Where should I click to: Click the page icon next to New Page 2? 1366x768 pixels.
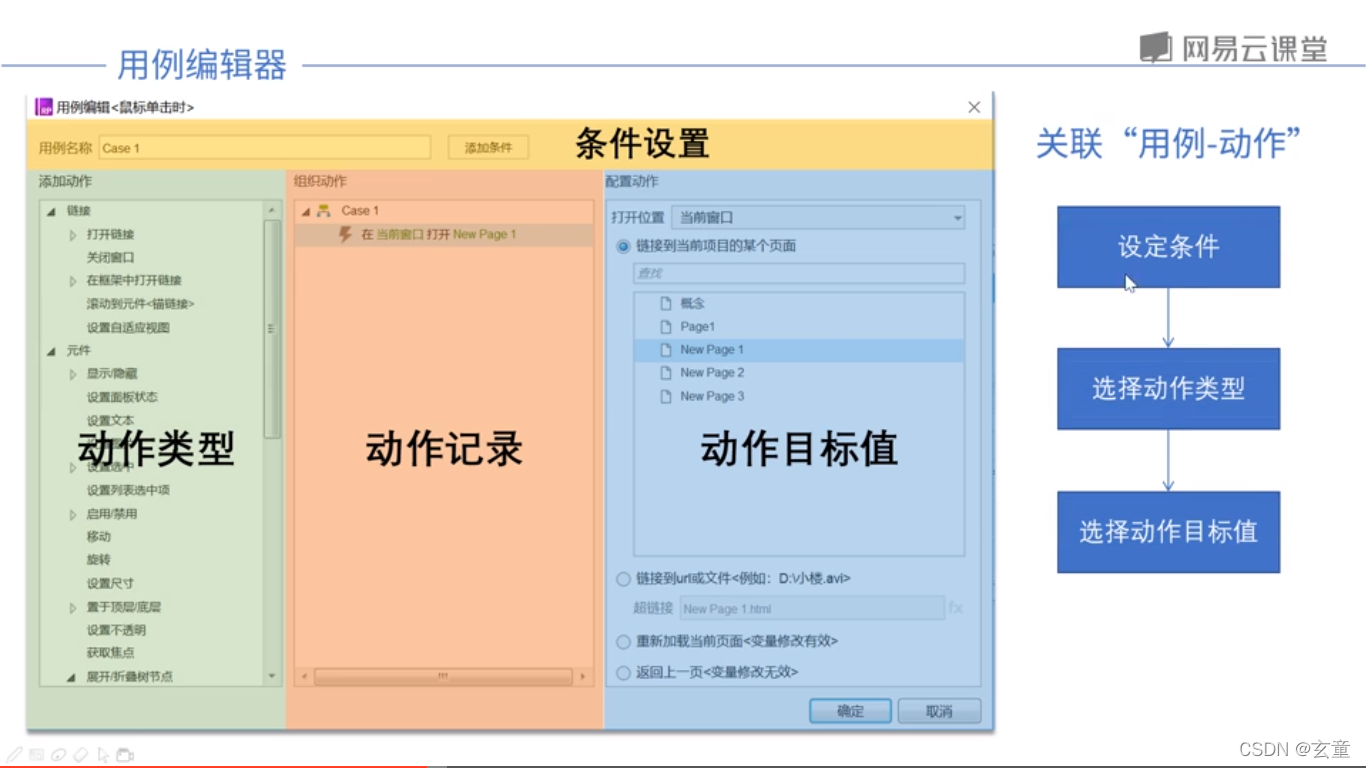[x=664, y=372]
